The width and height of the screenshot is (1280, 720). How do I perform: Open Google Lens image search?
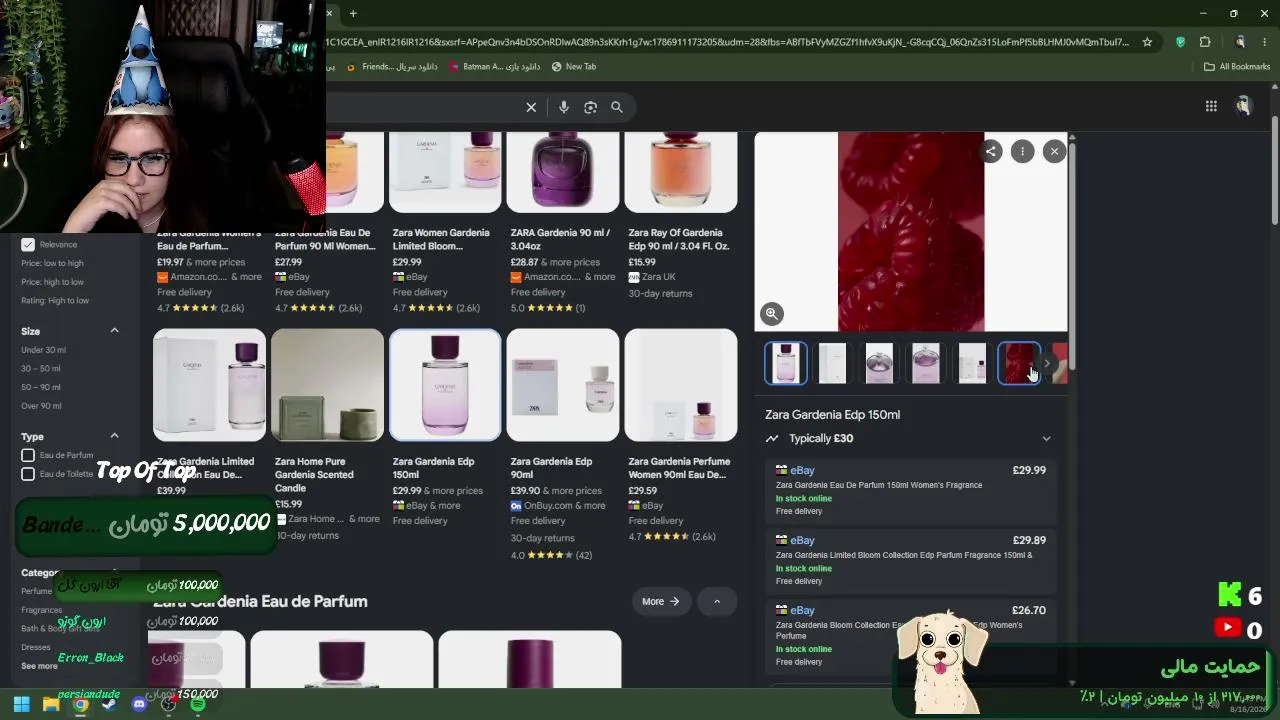pos(590,107)
